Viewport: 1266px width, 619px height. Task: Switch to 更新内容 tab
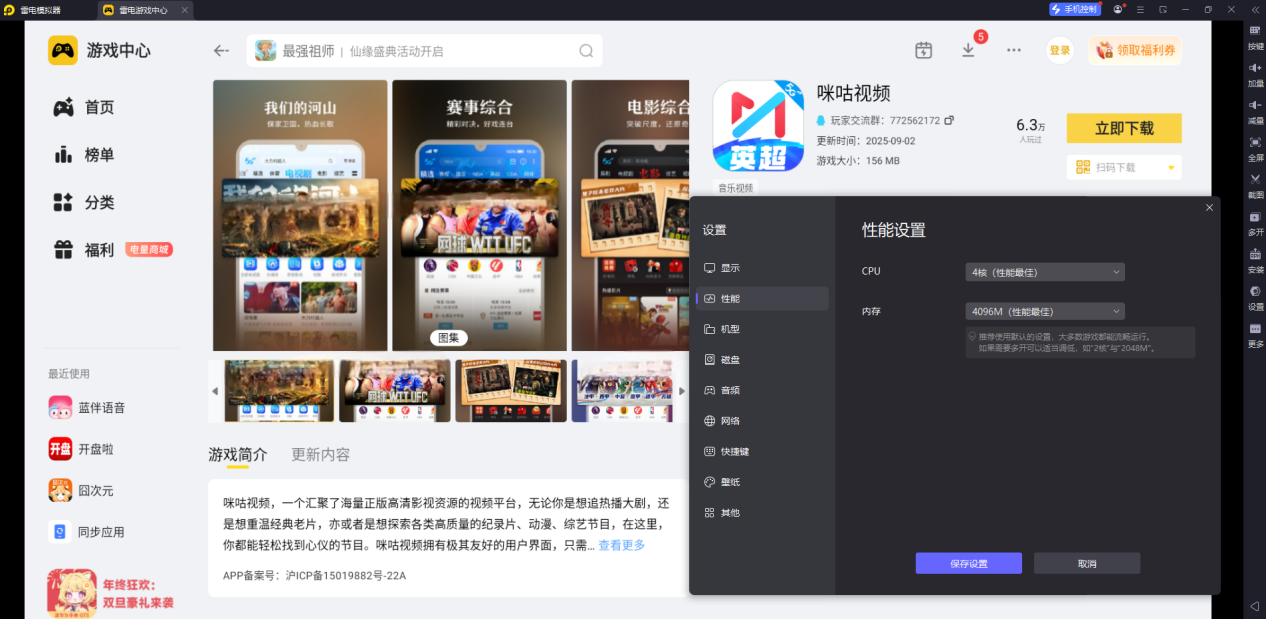click(x=320, y=454)
